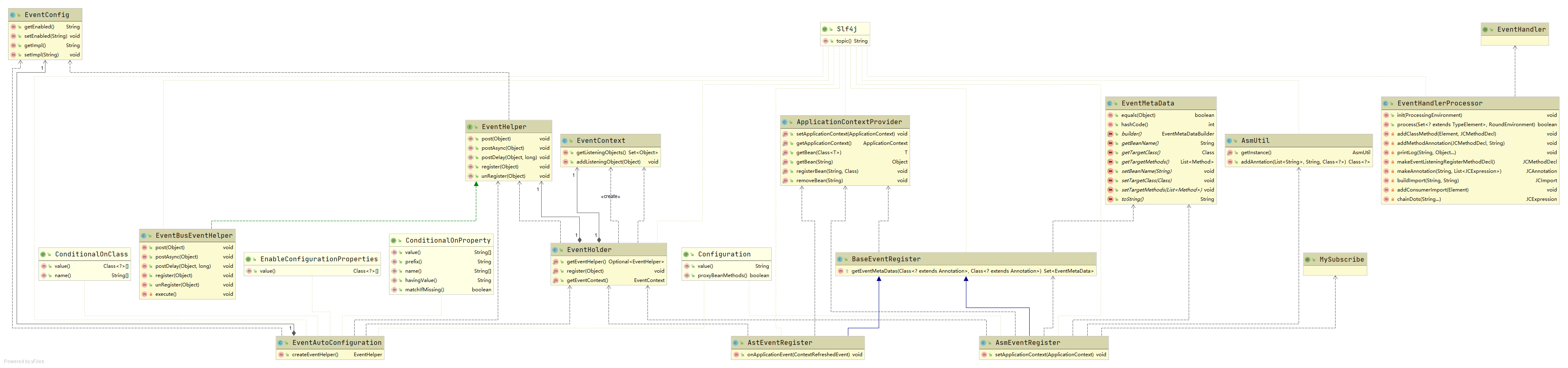
Task: Click the BaseEventRegister title text
Action: pos(886,259)
